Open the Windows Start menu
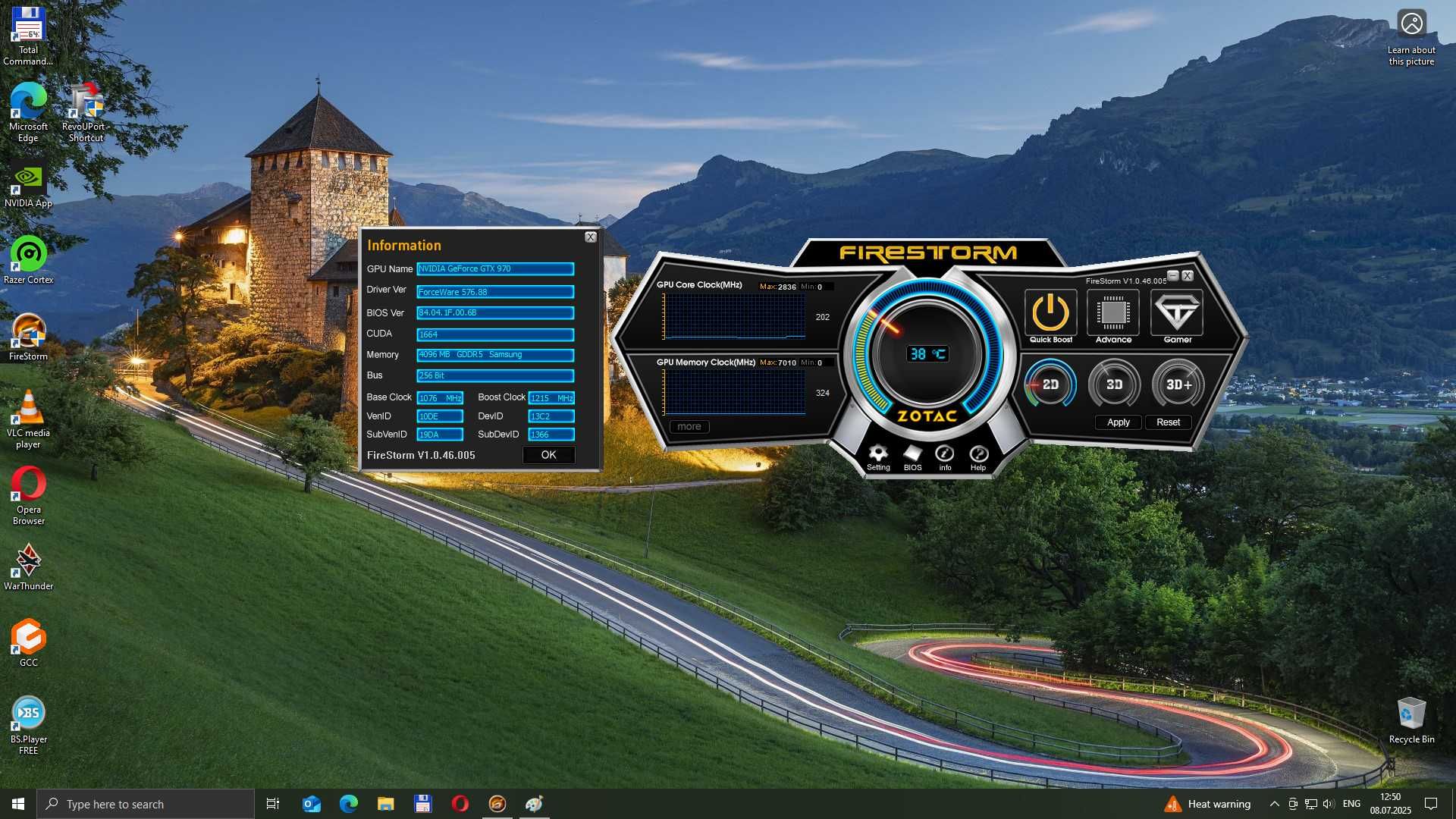 (18, 804)
